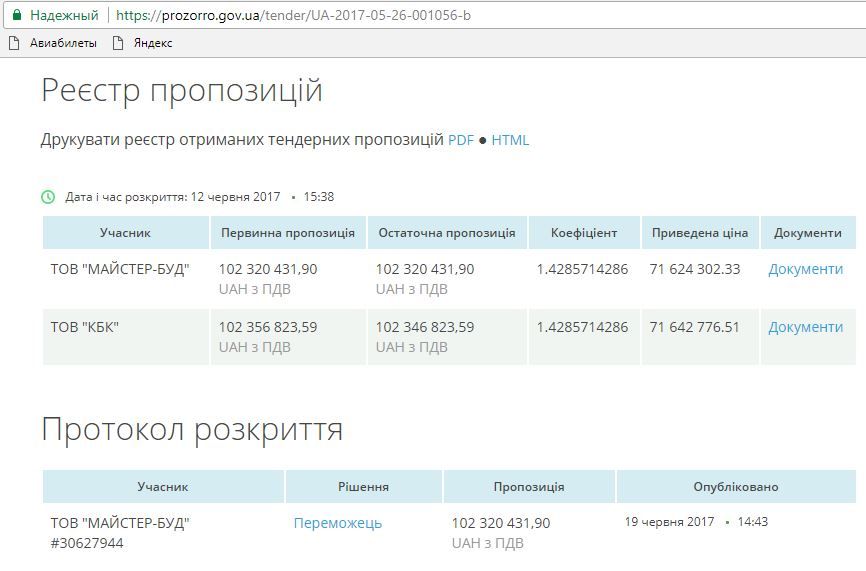Open Документи link for ТОВ "МАЙСТЕР-БУД"
The height and width of the screenshot is (571, 866).
click(805, 269)
